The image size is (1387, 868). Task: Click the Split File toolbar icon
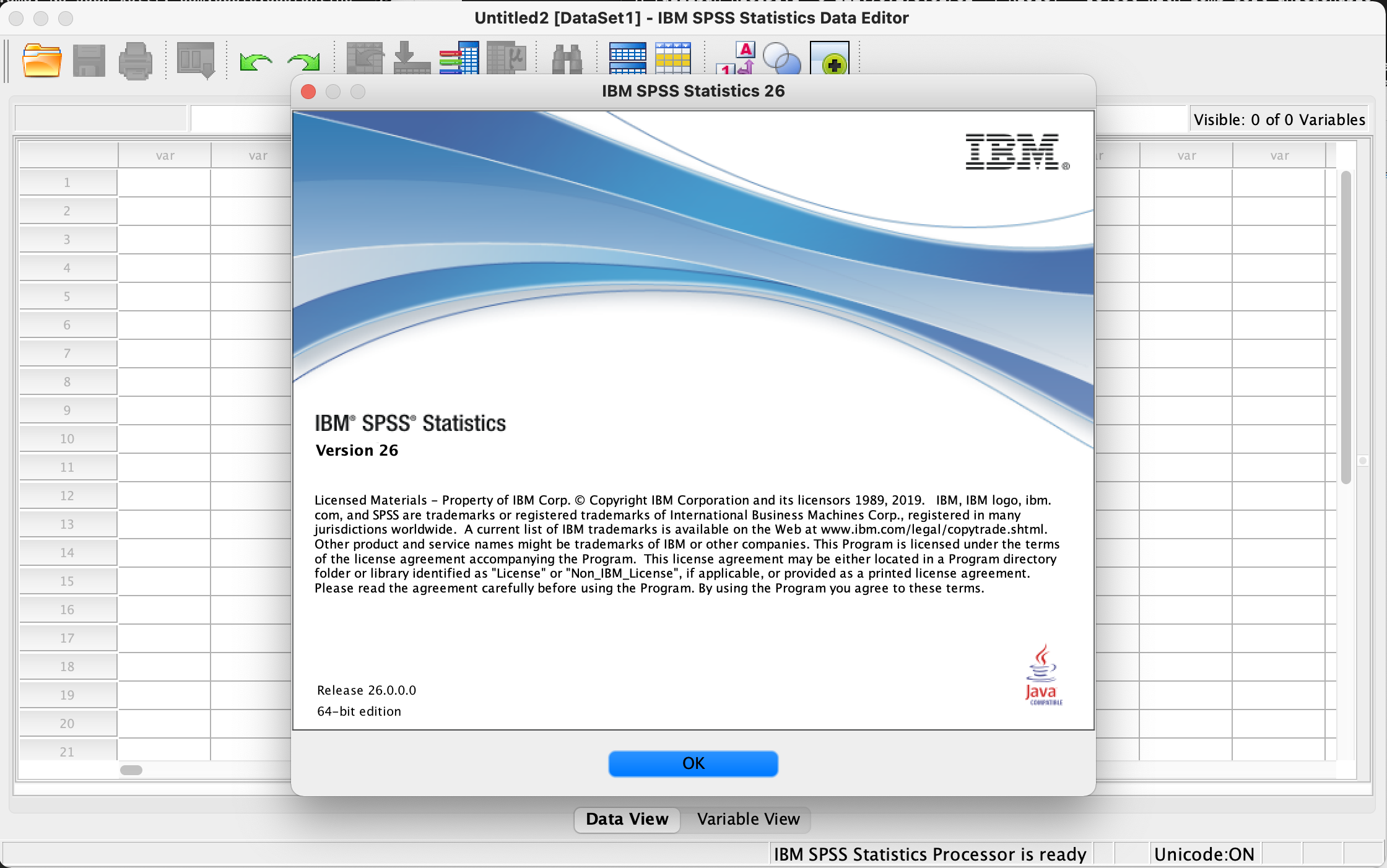click(x=627, y=59)
